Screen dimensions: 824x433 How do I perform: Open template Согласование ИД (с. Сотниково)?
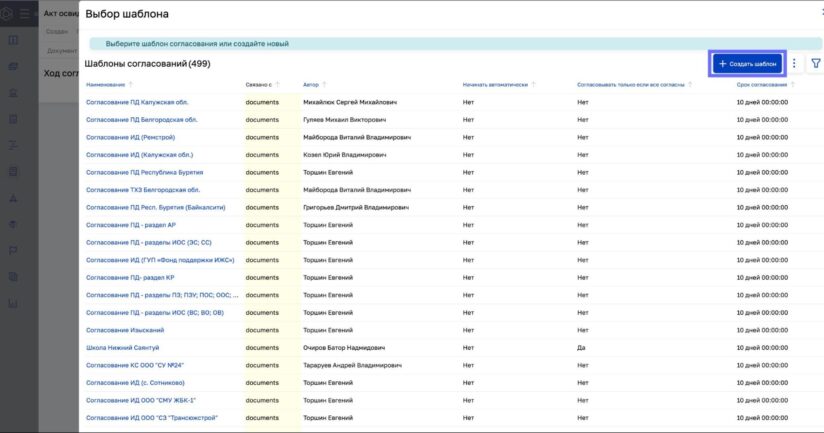pyautogui.click(x=136, y=383)
